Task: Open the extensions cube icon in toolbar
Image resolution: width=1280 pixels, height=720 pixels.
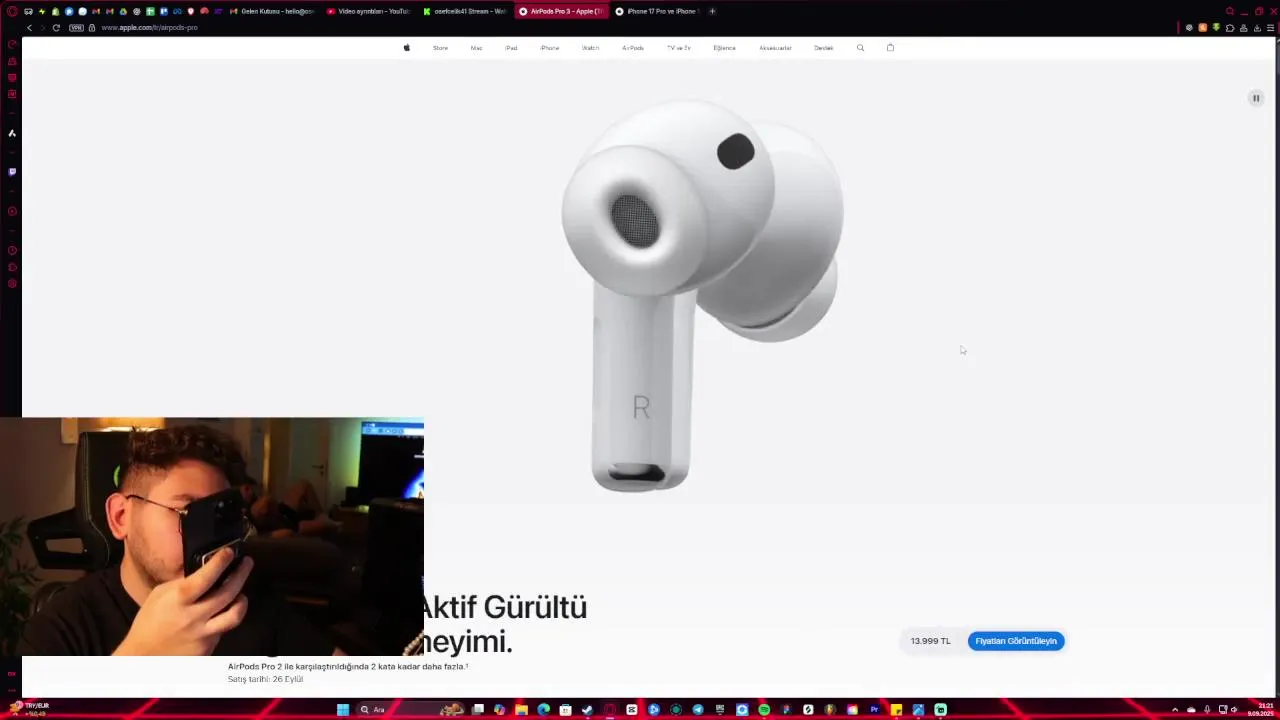Action: 1230,28
